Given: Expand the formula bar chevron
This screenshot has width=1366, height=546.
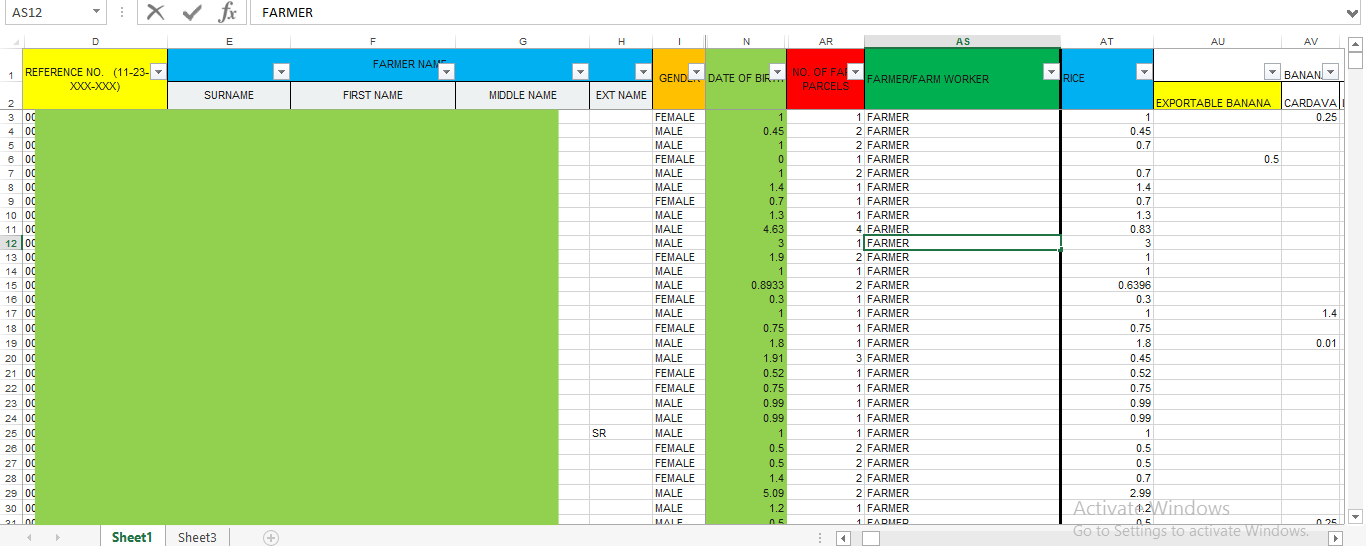Looking at the screenshot, I should (1352, 12).
